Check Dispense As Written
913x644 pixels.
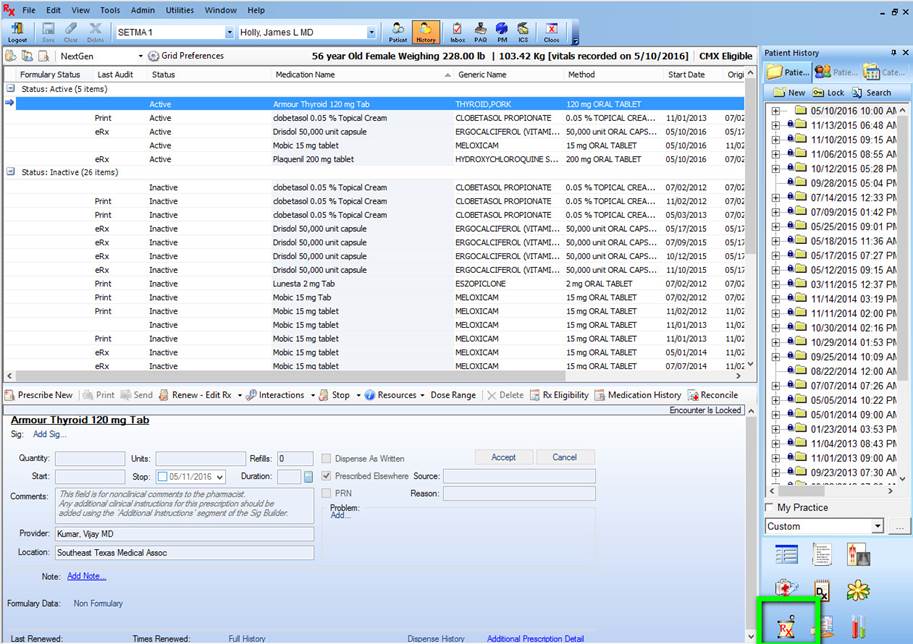pos(326,458)
